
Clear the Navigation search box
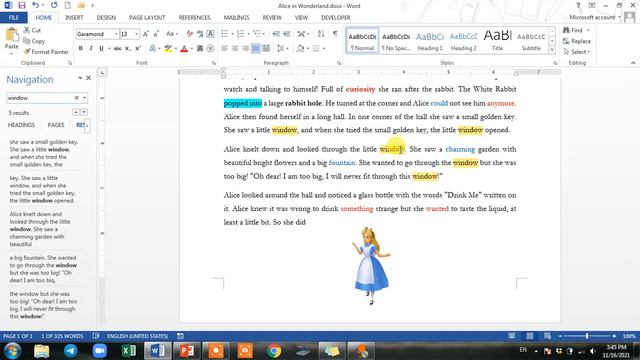coord(76,98)
